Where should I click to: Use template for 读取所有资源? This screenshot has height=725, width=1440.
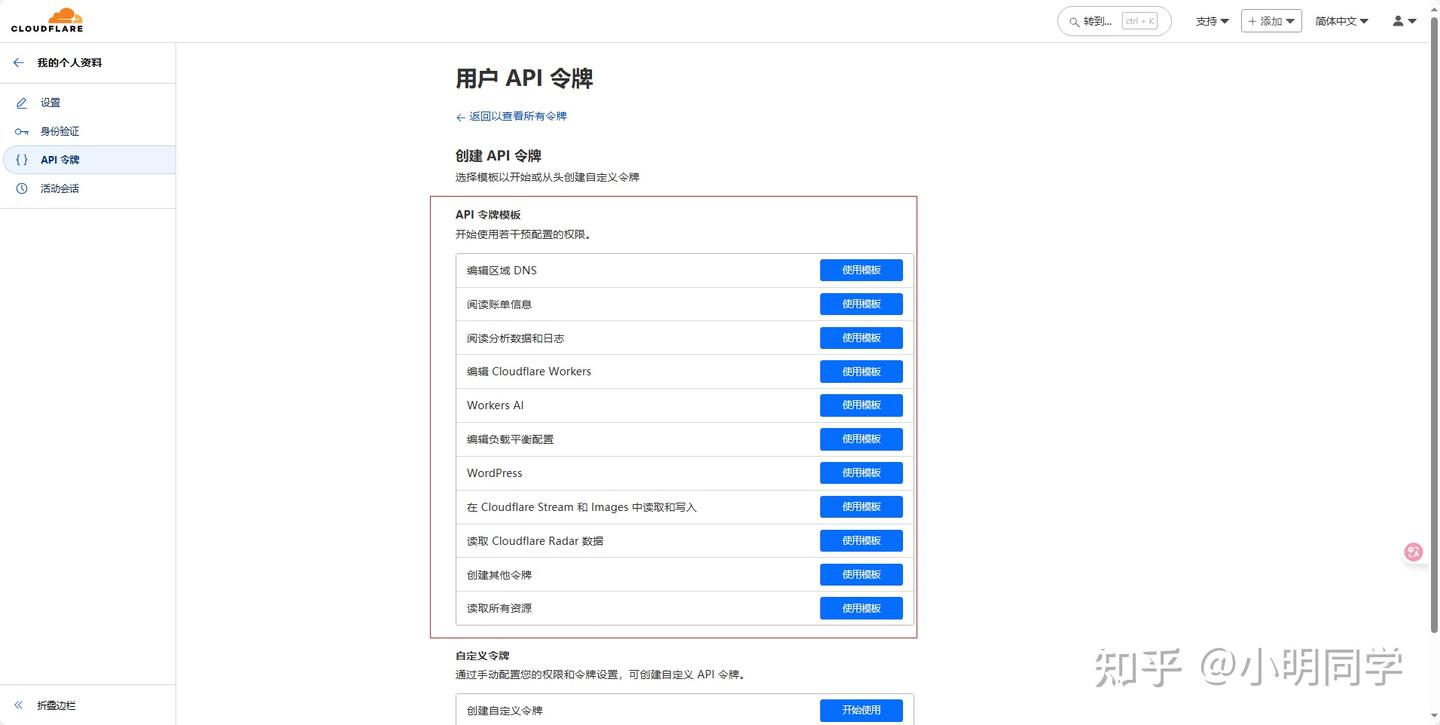click(x=861, y=608)
